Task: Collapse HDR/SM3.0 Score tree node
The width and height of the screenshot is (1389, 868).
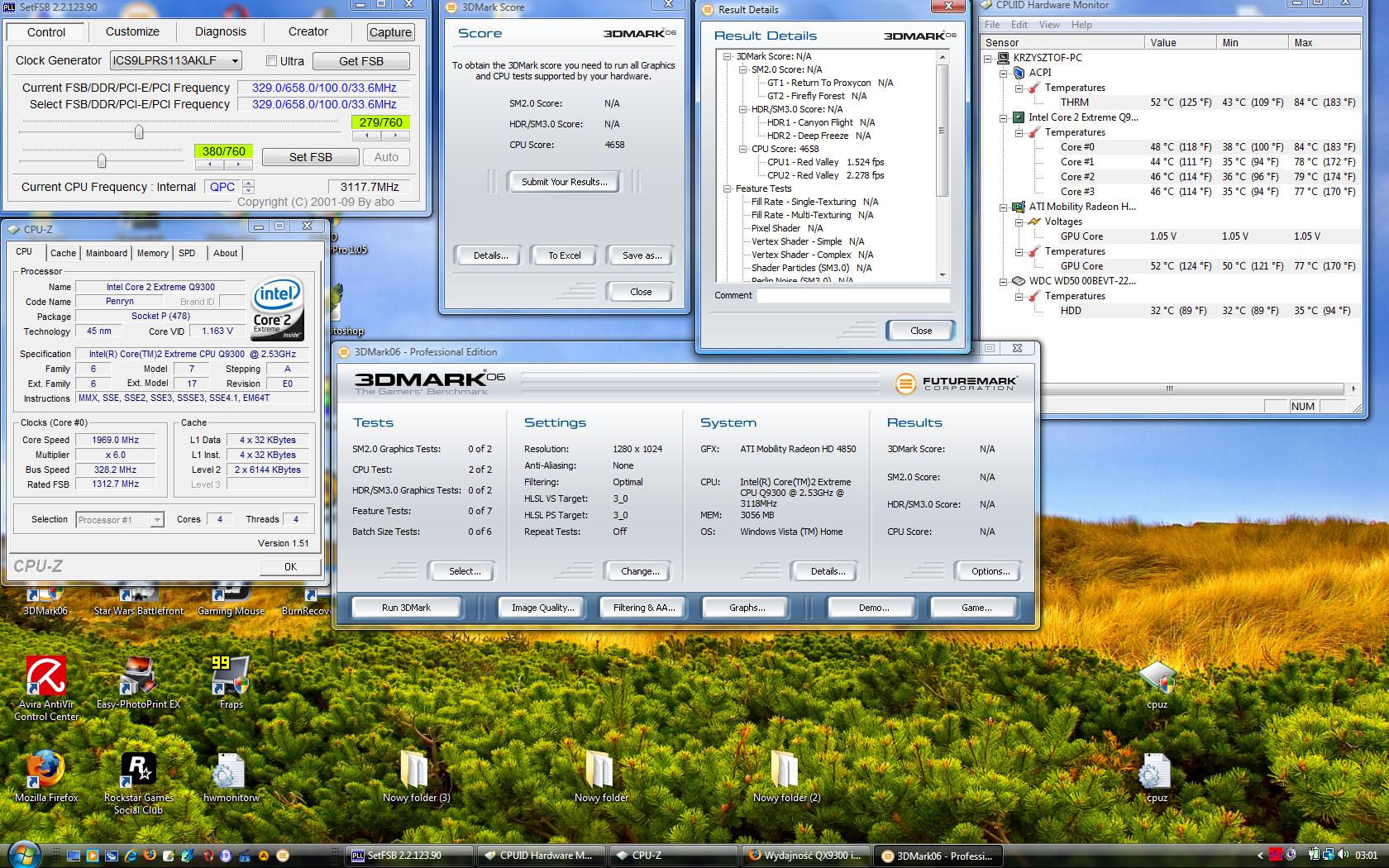Action: (x=742, y=109)
